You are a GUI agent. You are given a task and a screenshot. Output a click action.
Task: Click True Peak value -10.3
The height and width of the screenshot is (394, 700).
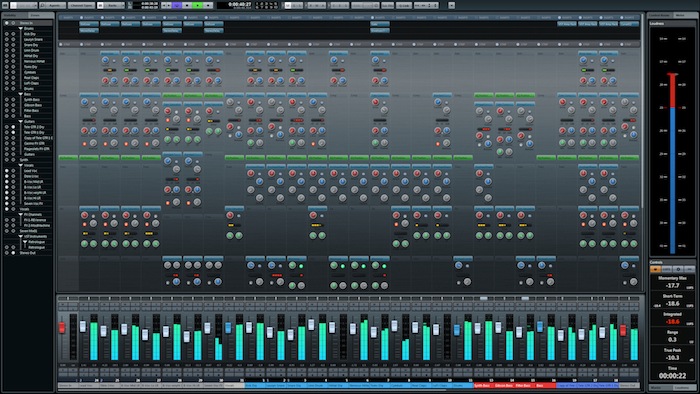pyautogui.click(x=672, y=358)
